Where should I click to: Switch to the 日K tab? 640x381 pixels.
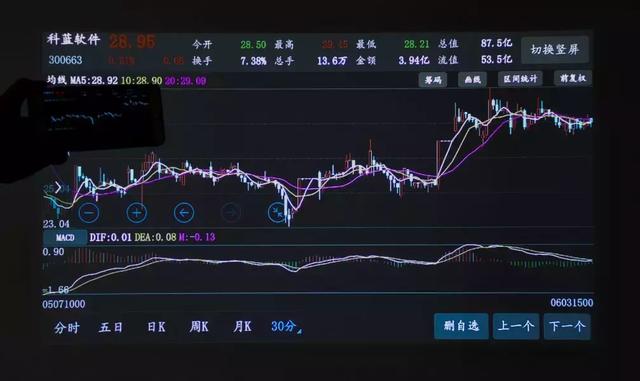coord(156,327)
